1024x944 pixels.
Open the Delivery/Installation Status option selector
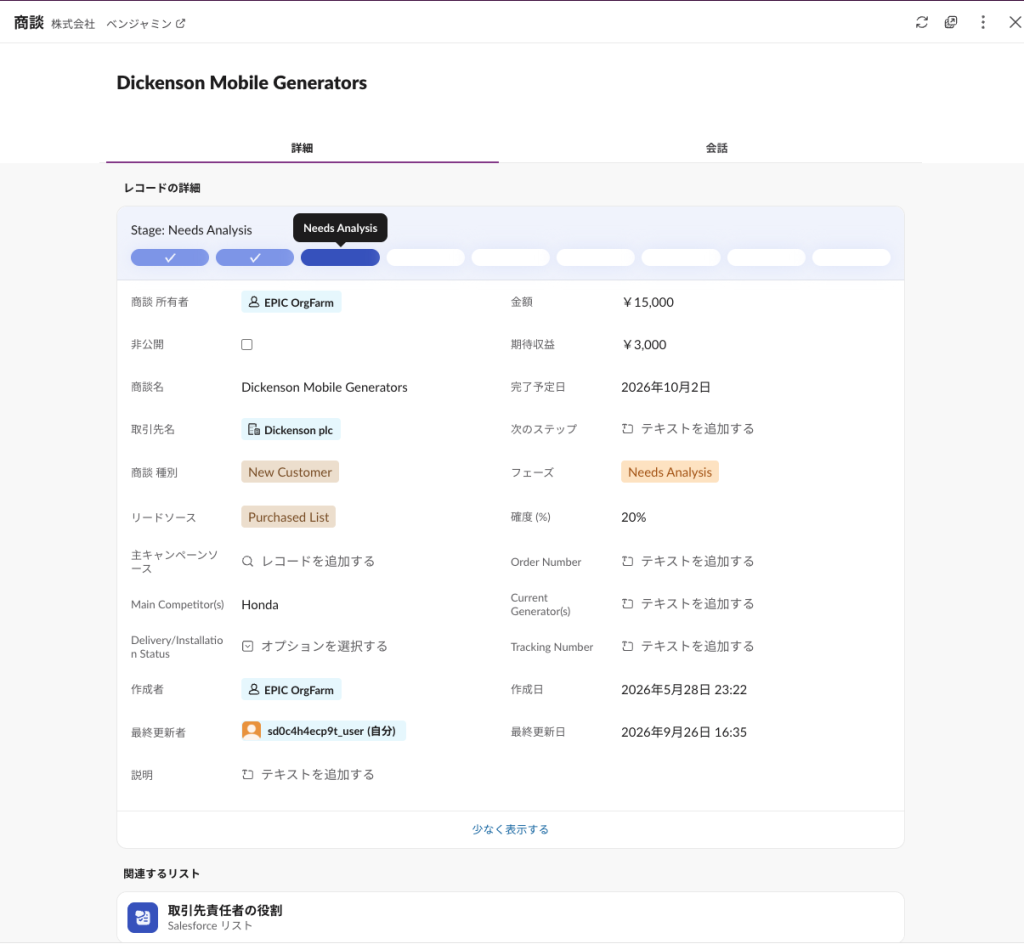[x=315, y=646]
